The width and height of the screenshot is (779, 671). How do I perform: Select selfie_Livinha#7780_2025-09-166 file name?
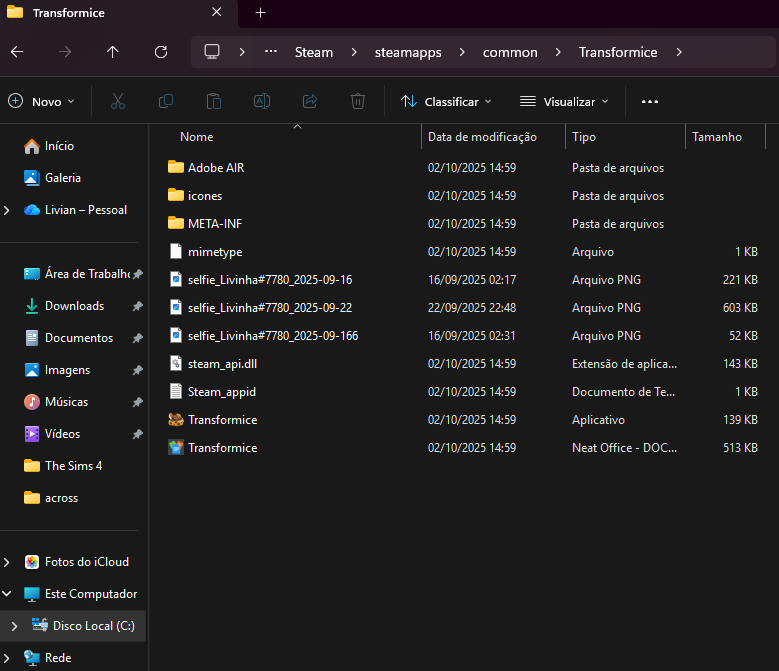[273, 335]
